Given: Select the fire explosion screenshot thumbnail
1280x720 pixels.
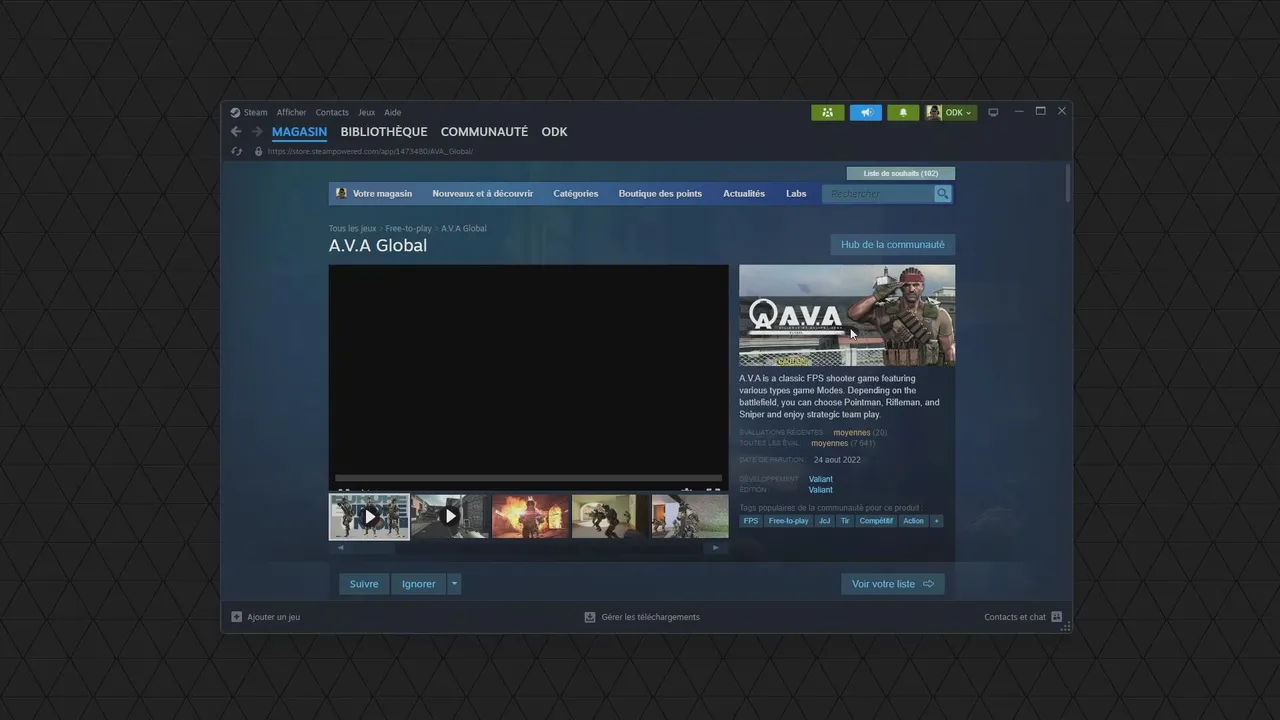Looking at the screenshot, I should (530, 517).
